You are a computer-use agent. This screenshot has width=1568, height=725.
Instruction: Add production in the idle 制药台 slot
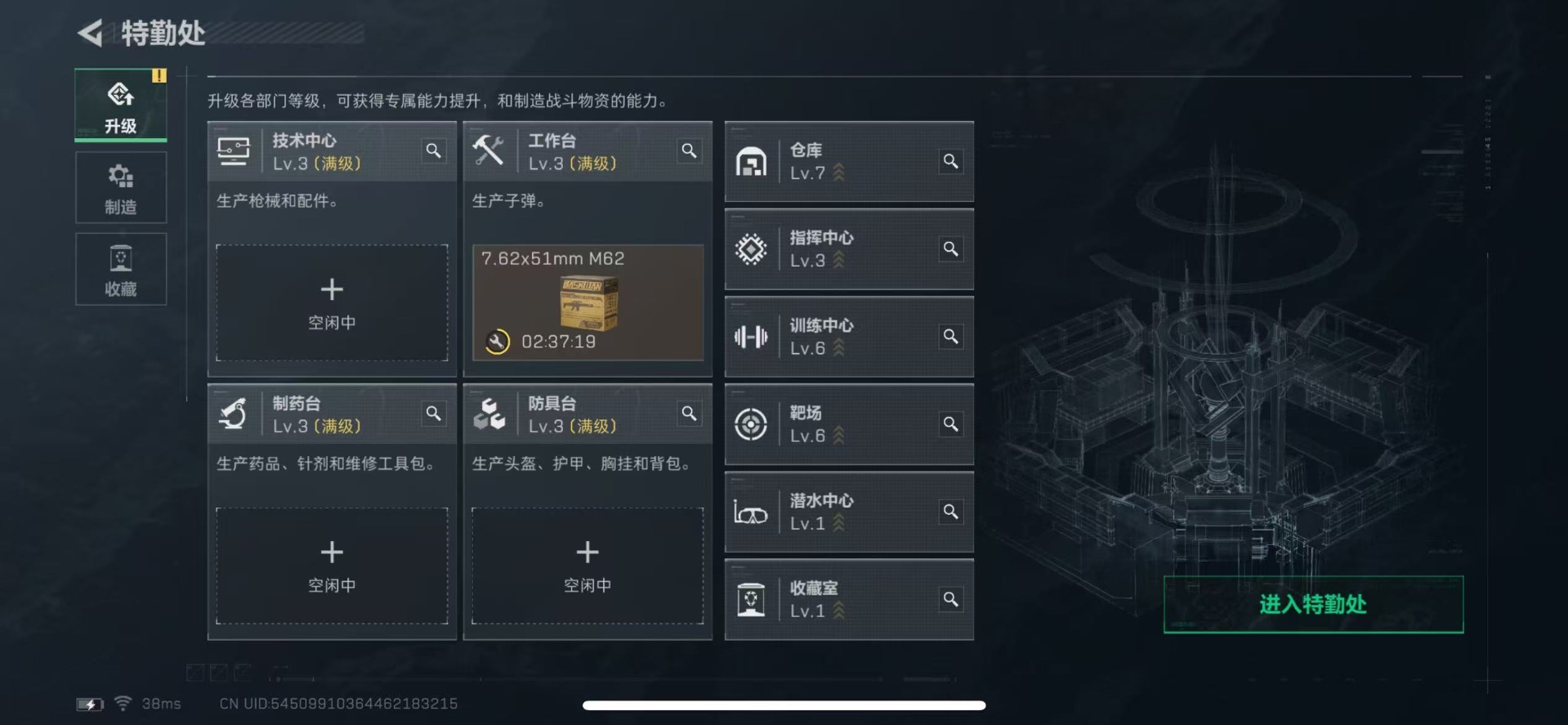[x=332, y=566]
